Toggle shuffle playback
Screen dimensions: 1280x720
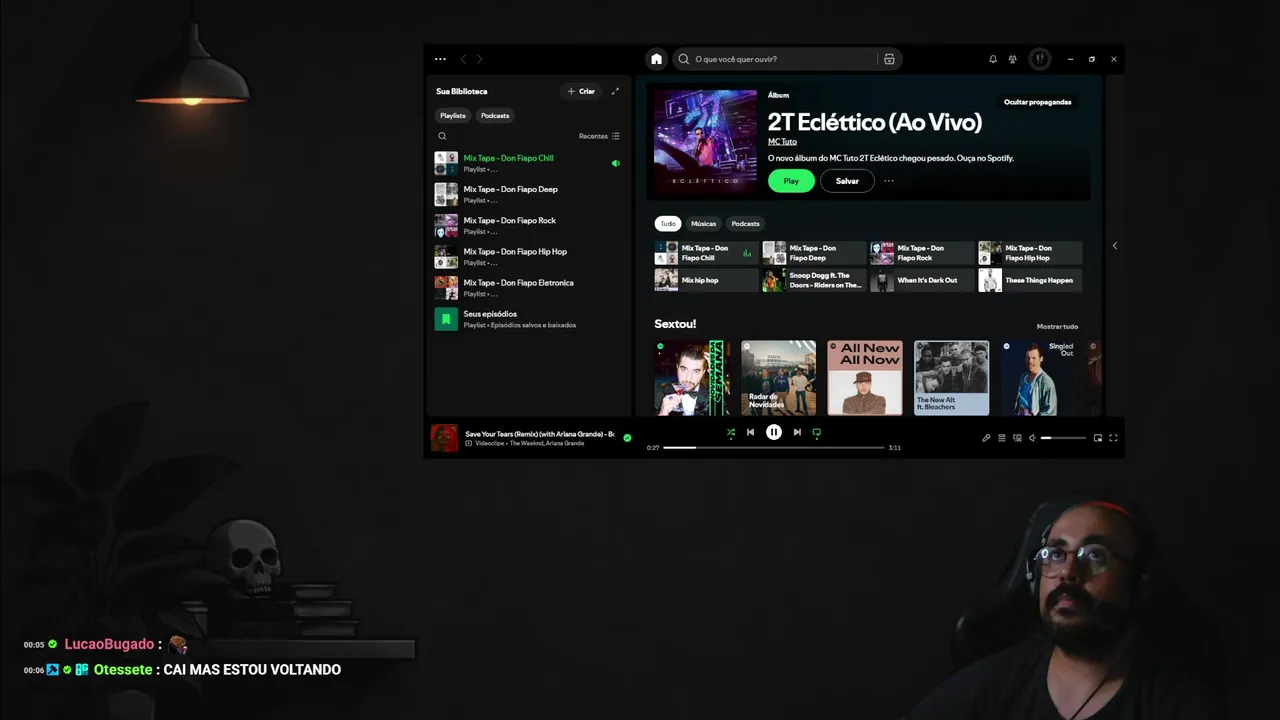(x=730, y=432)
